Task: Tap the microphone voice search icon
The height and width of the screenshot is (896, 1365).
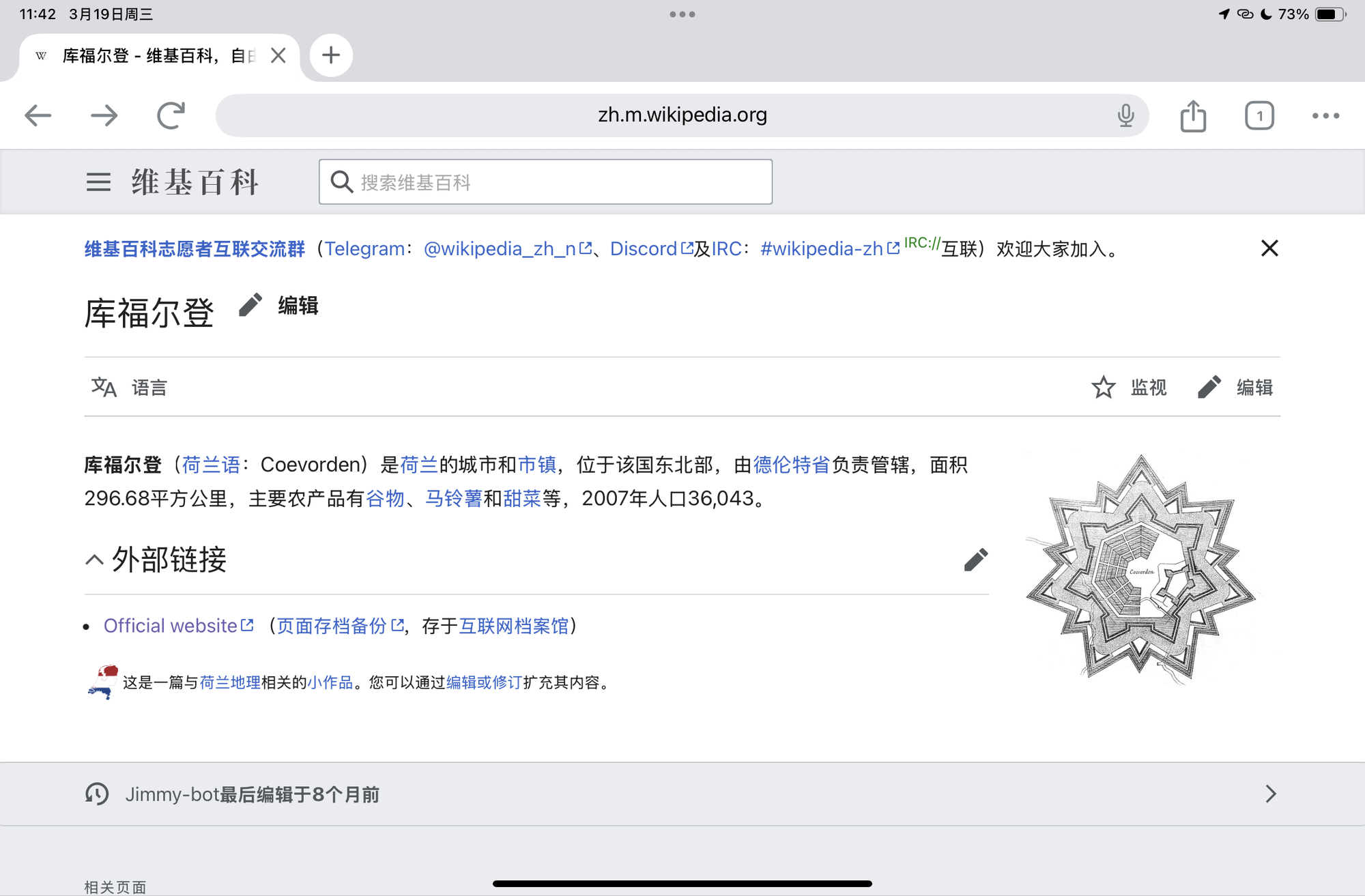Action: click(x=1125, y=115)
